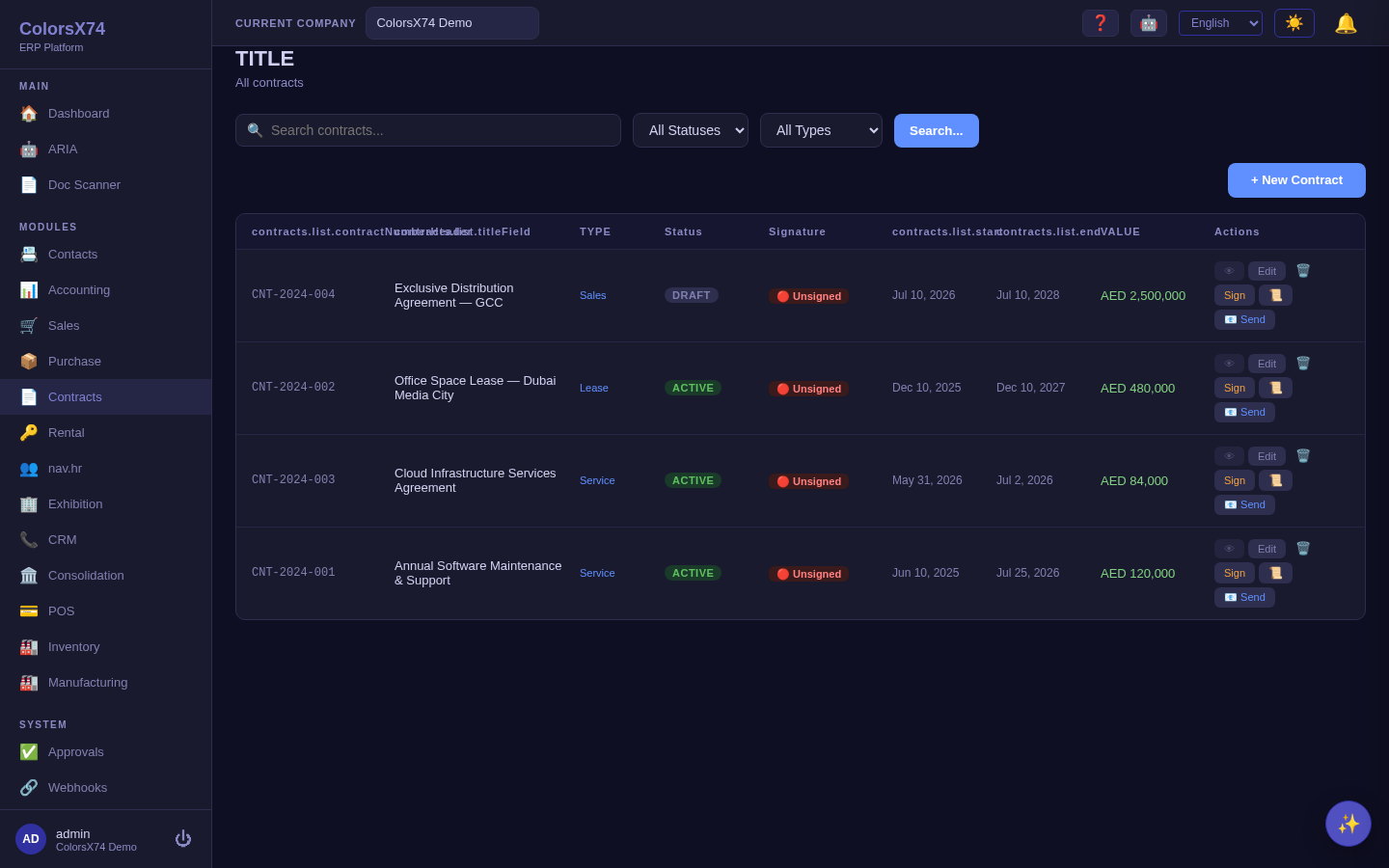Open Contacts module
Screen dimensions: 1389x868
coord(105,255)
